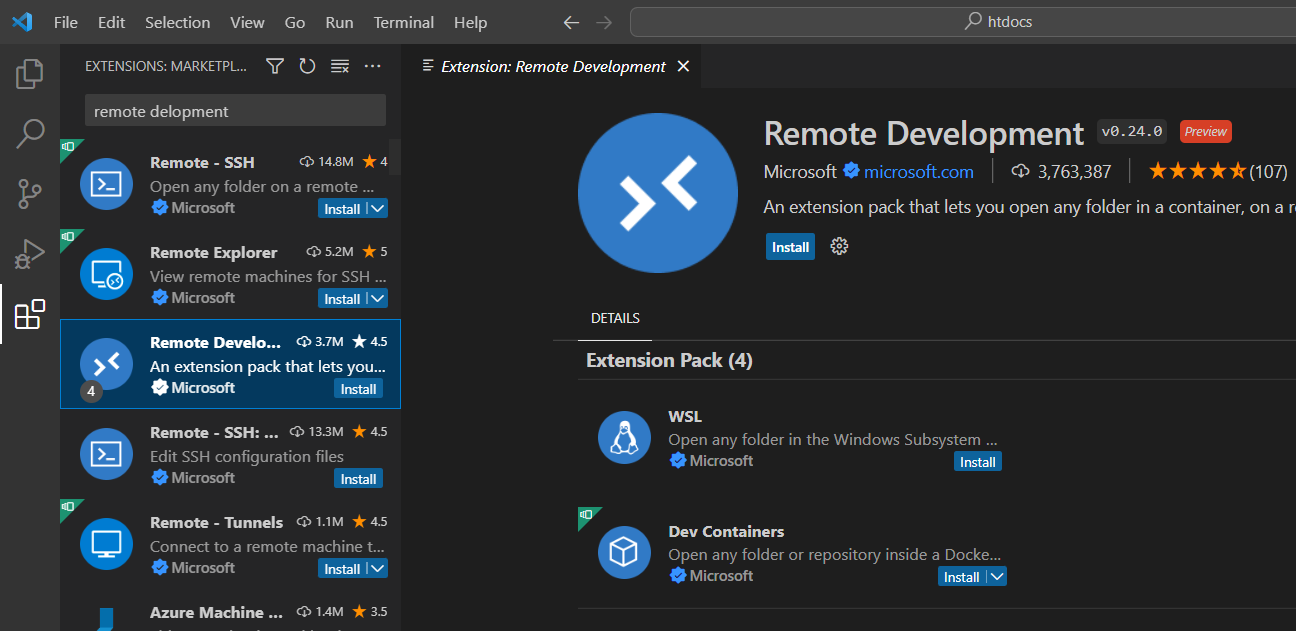Open Dev Containers install dropdown arrow
This screenshot has width=1296, height=631.
click(996, 577)
